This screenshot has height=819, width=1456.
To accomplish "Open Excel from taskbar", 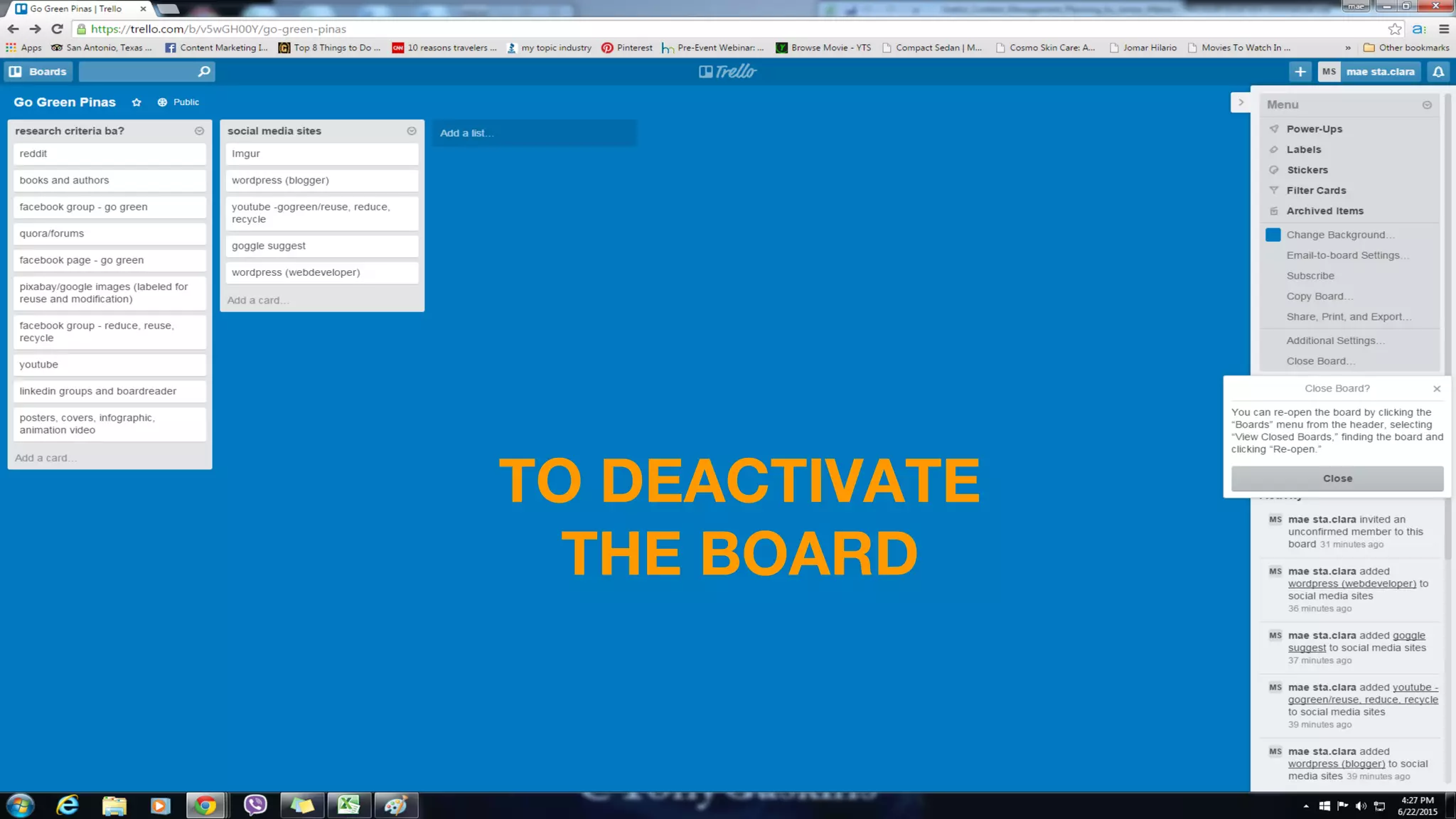I will pyautogui.click(x=348, y=805).
